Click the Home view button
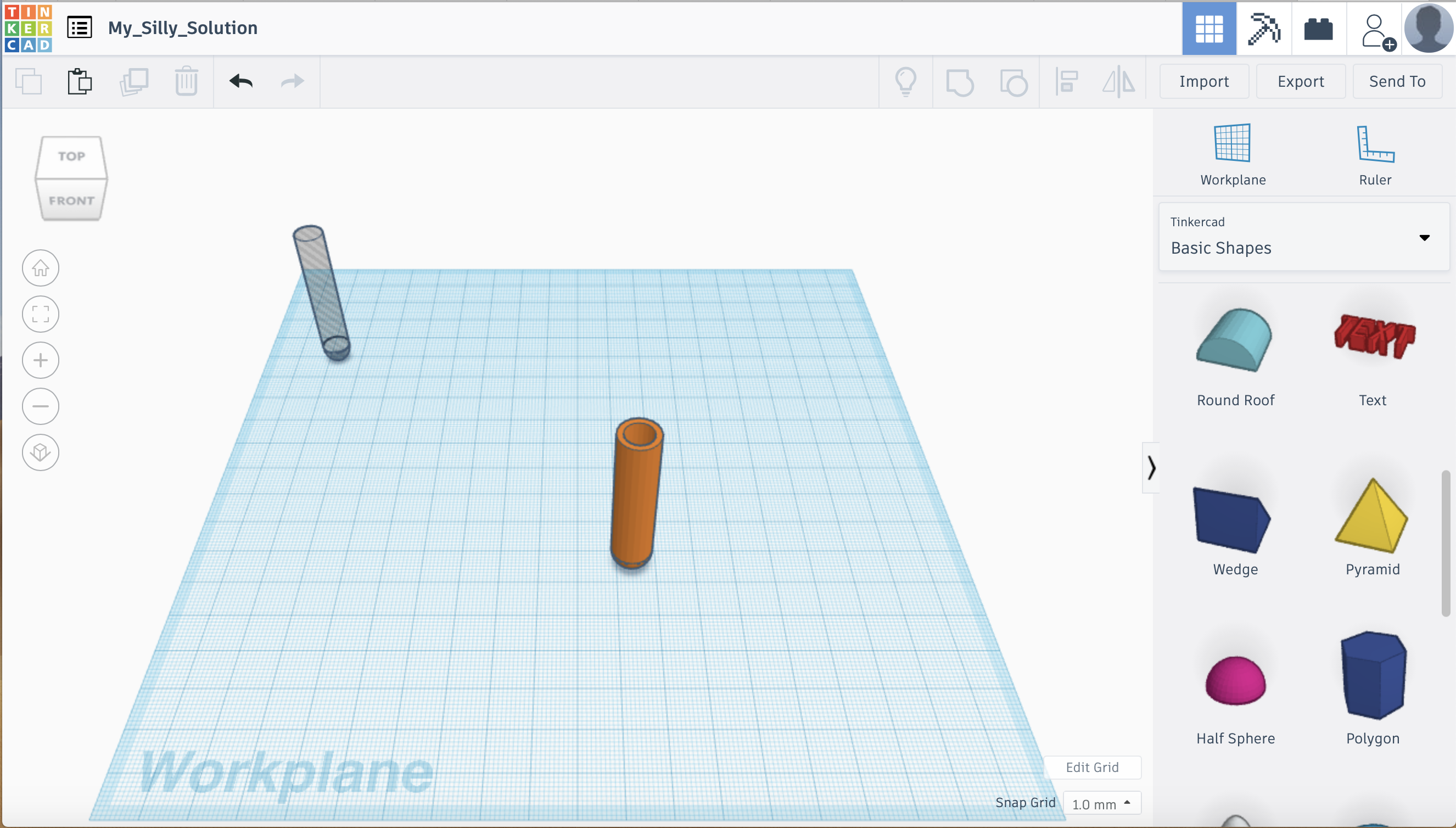The image size is (1456, 828). tap(41, 268)
